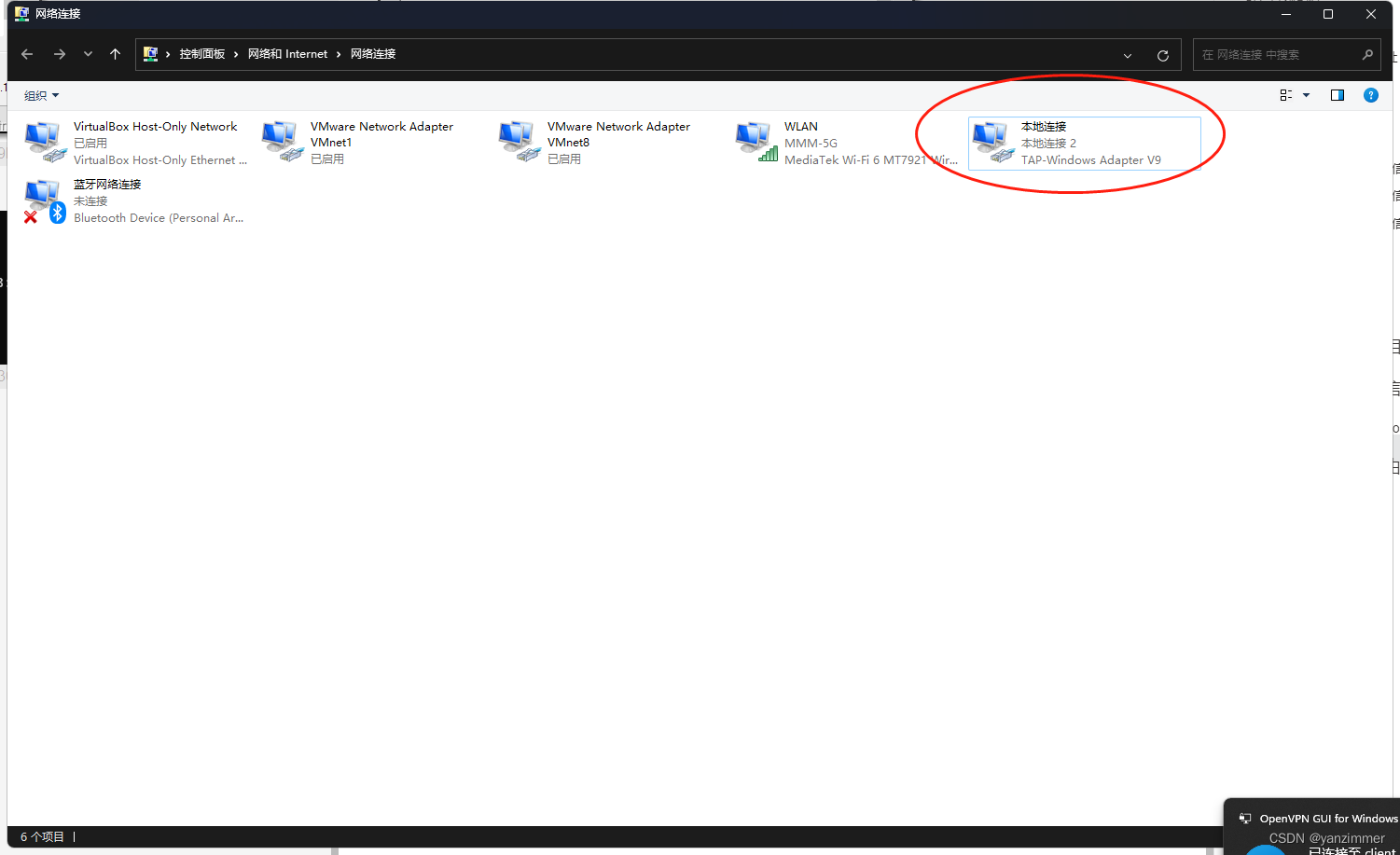The width and height of the screenshot is (1400, 855).
Task: Click the MMM-5G network status text
Action: click(811, 144)
